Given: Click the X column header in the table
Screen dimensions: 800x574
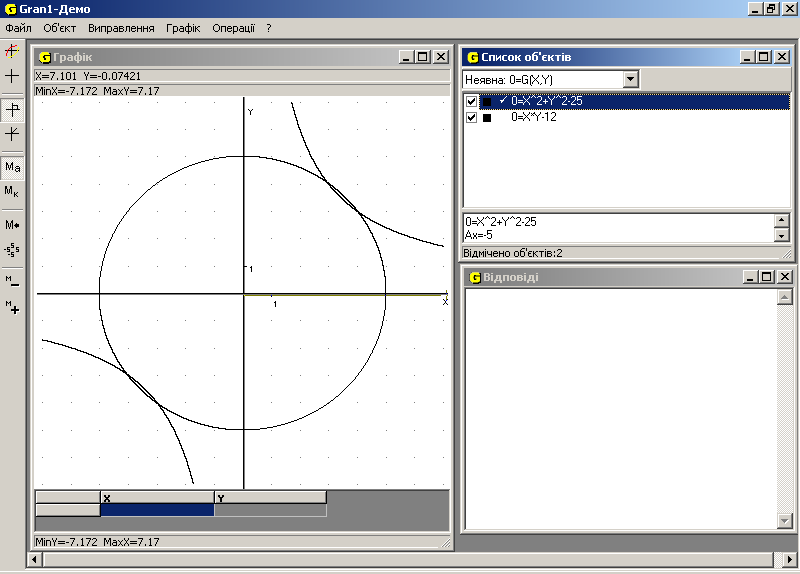Looking at the screenshot, I should (157, 497).
